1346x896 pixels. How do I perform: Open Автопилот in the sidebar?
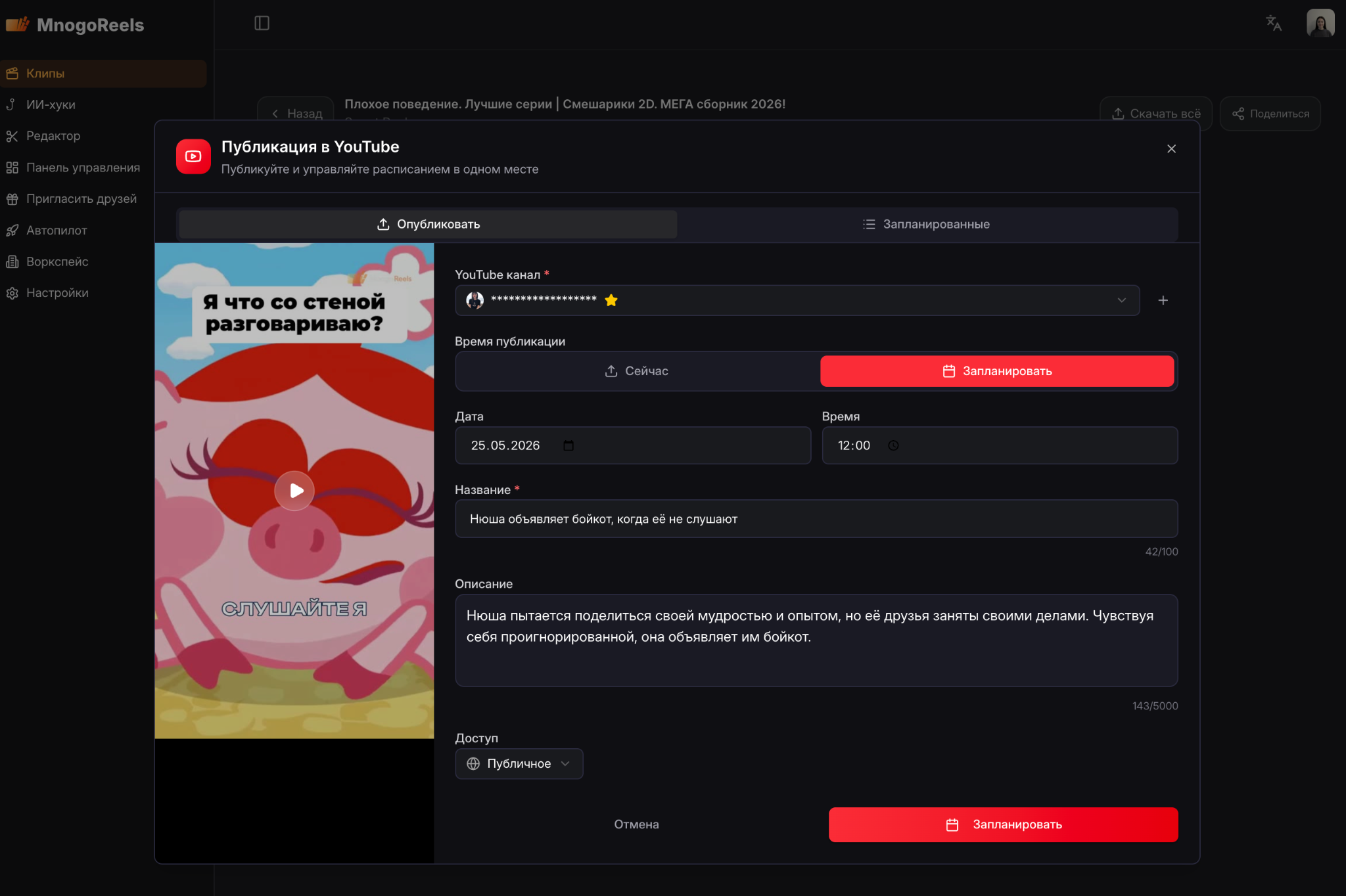click(x=57, y=230)
